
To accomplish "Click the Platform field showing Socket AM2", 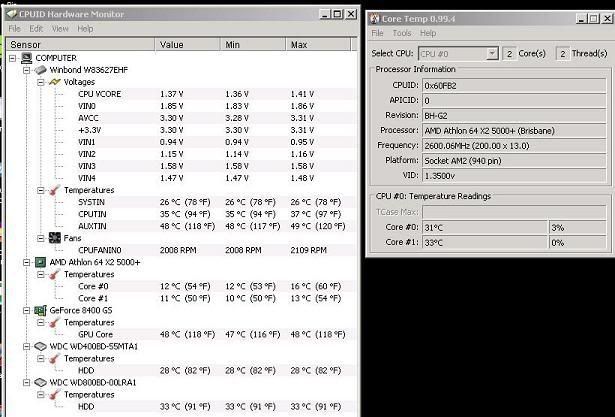I will coord(514,161).
